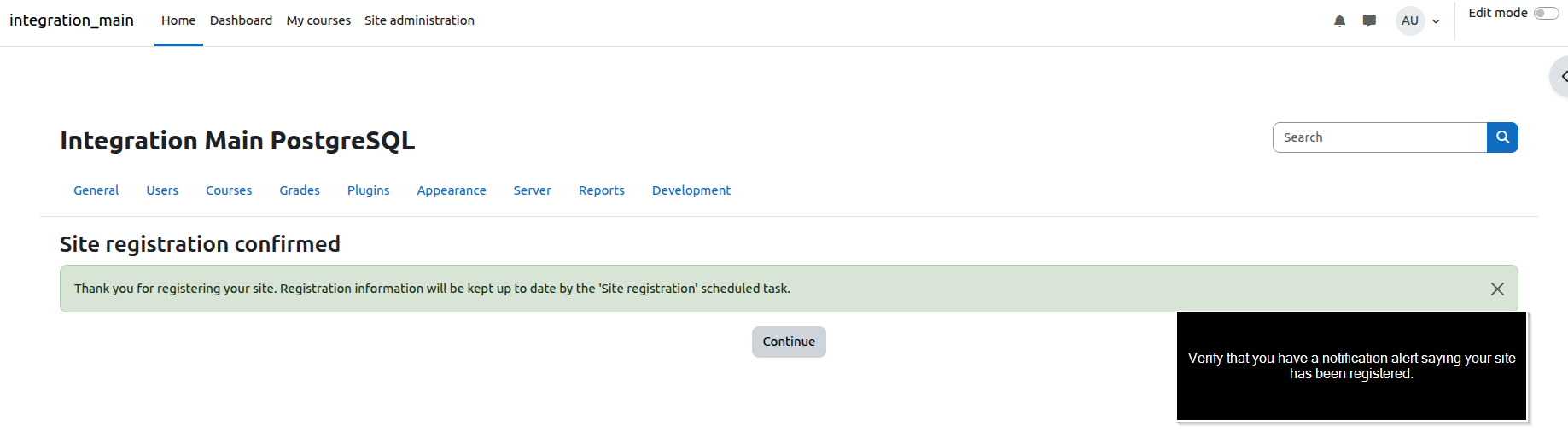
Task: Open the Plugins admin tab
Action: coord(368,190)
